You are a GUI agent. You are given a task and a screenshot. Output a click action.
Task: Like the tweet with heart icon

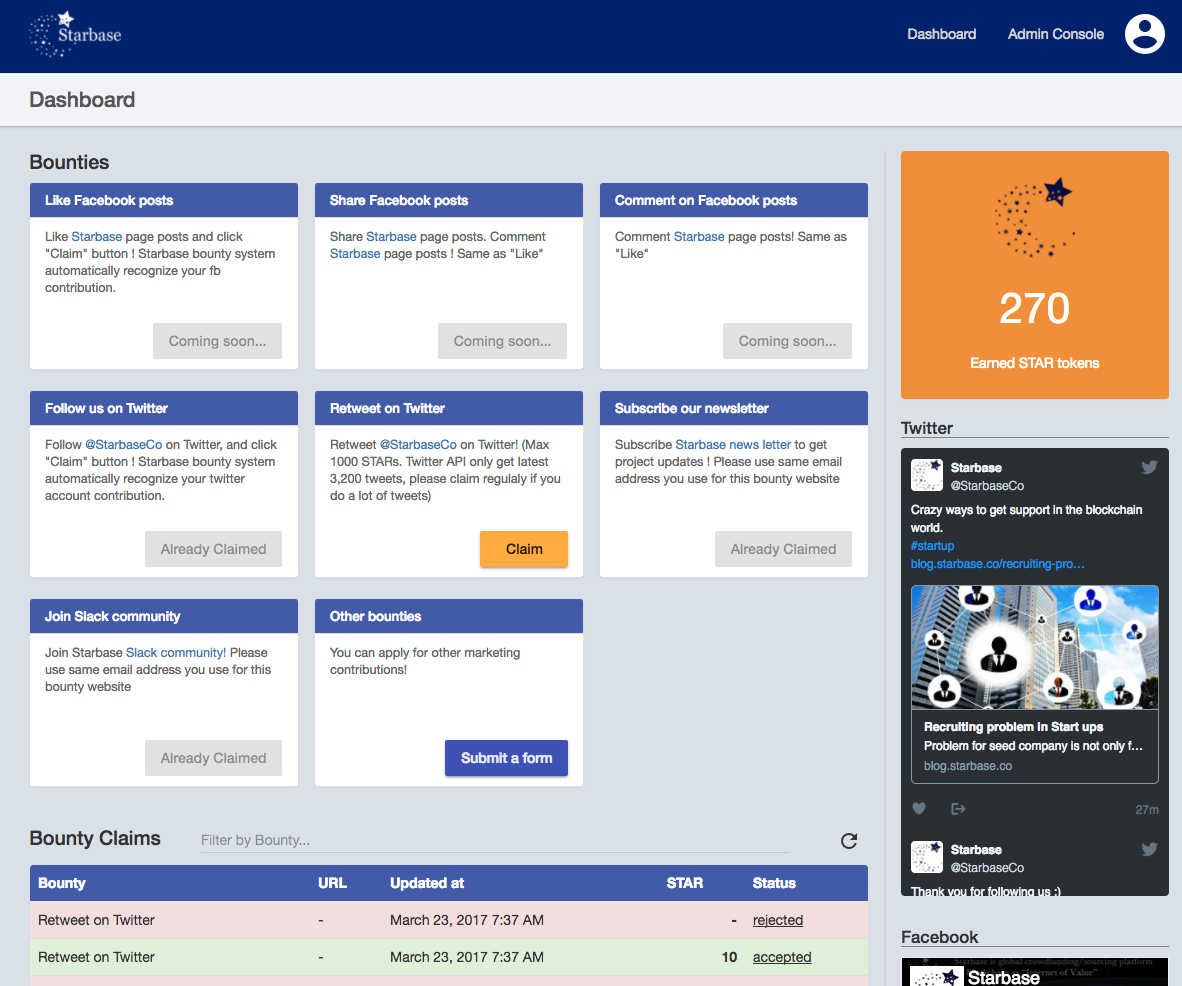(x=919, y=809)
